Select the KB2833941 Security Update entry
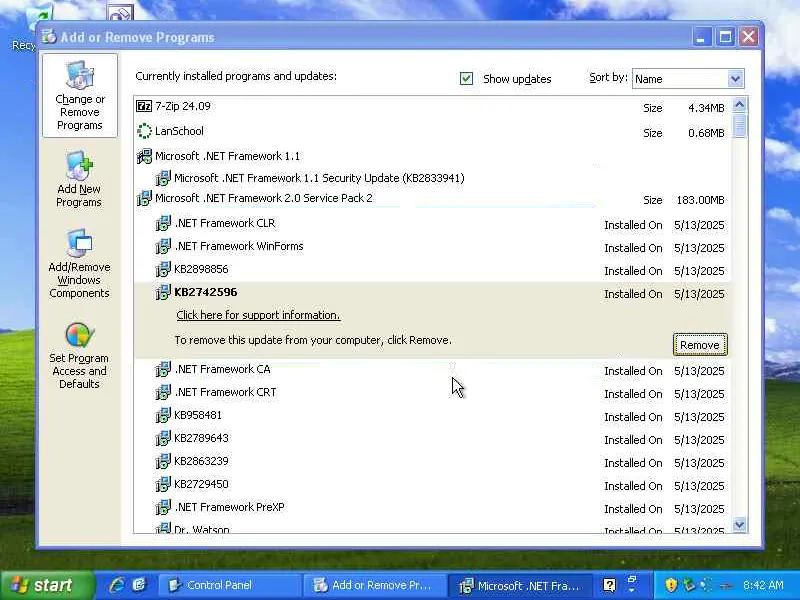The image size is (800, 600). 432,178
